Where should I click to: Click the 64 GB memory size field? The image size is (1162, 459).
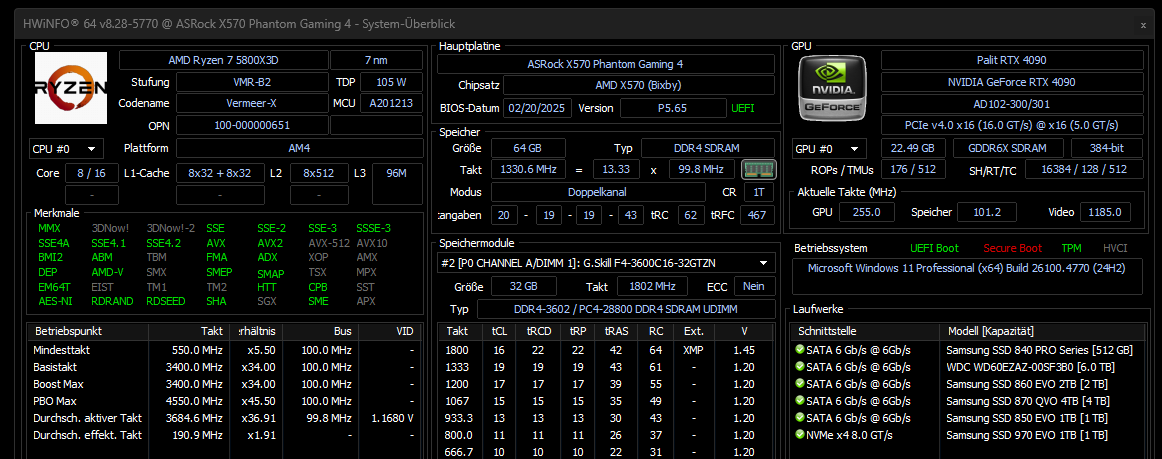point(528,148)
